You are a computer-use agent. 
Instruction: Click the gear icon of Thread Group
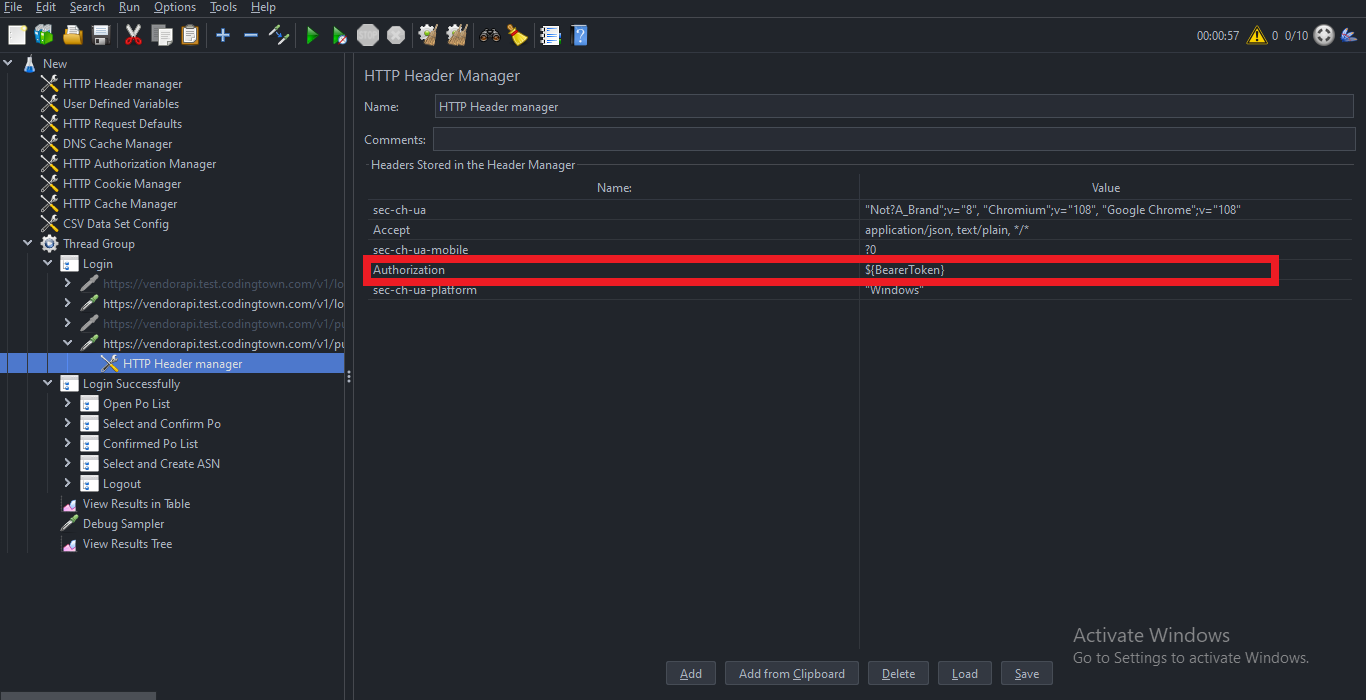click(50, 243)
